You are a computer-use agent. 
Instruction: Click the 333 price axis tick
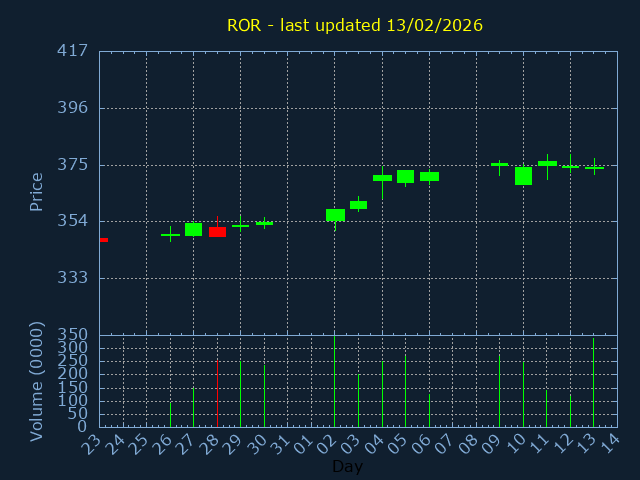[x=72, y=278]
